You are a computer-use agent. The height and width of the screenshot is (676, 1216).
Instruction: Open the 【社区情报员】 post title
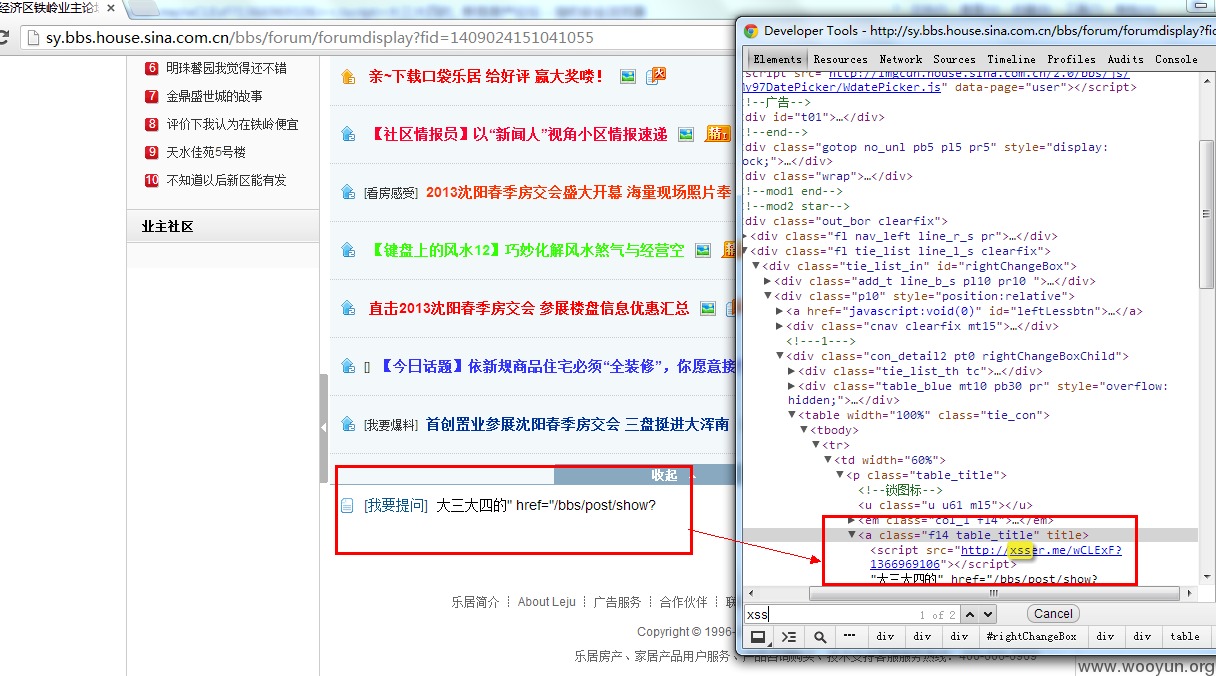pos(518,134)
